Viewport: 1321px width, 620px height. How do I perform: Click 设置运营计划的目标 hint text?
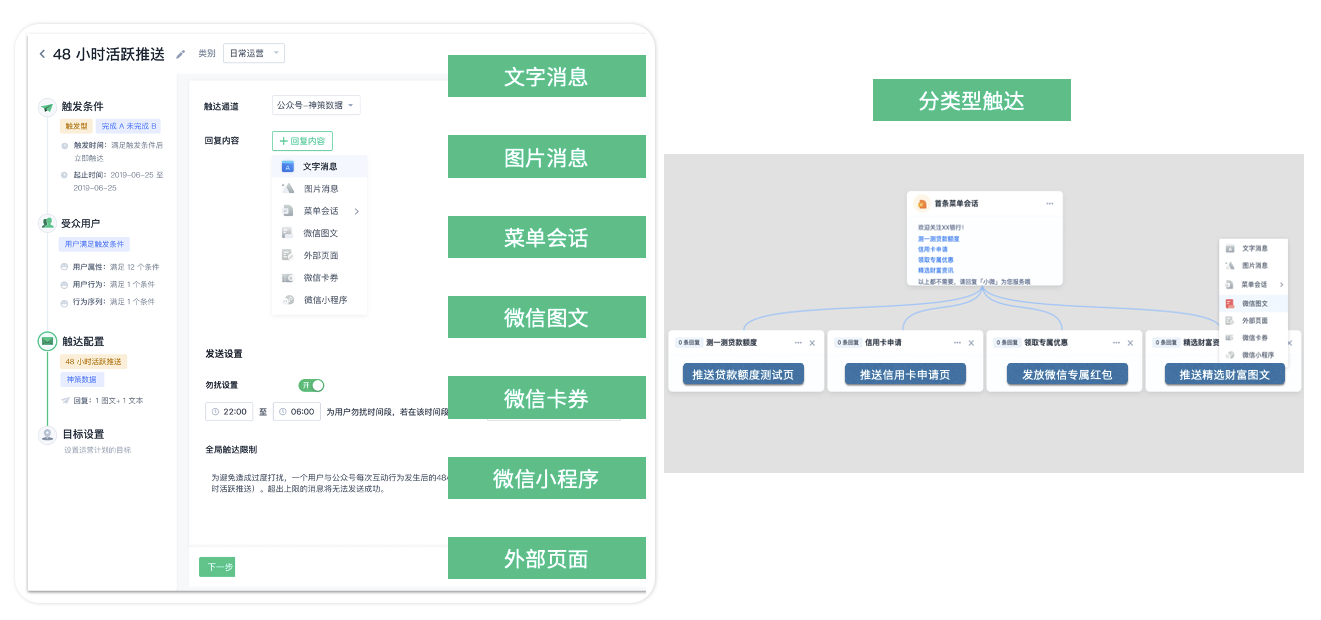pos(97,450)
